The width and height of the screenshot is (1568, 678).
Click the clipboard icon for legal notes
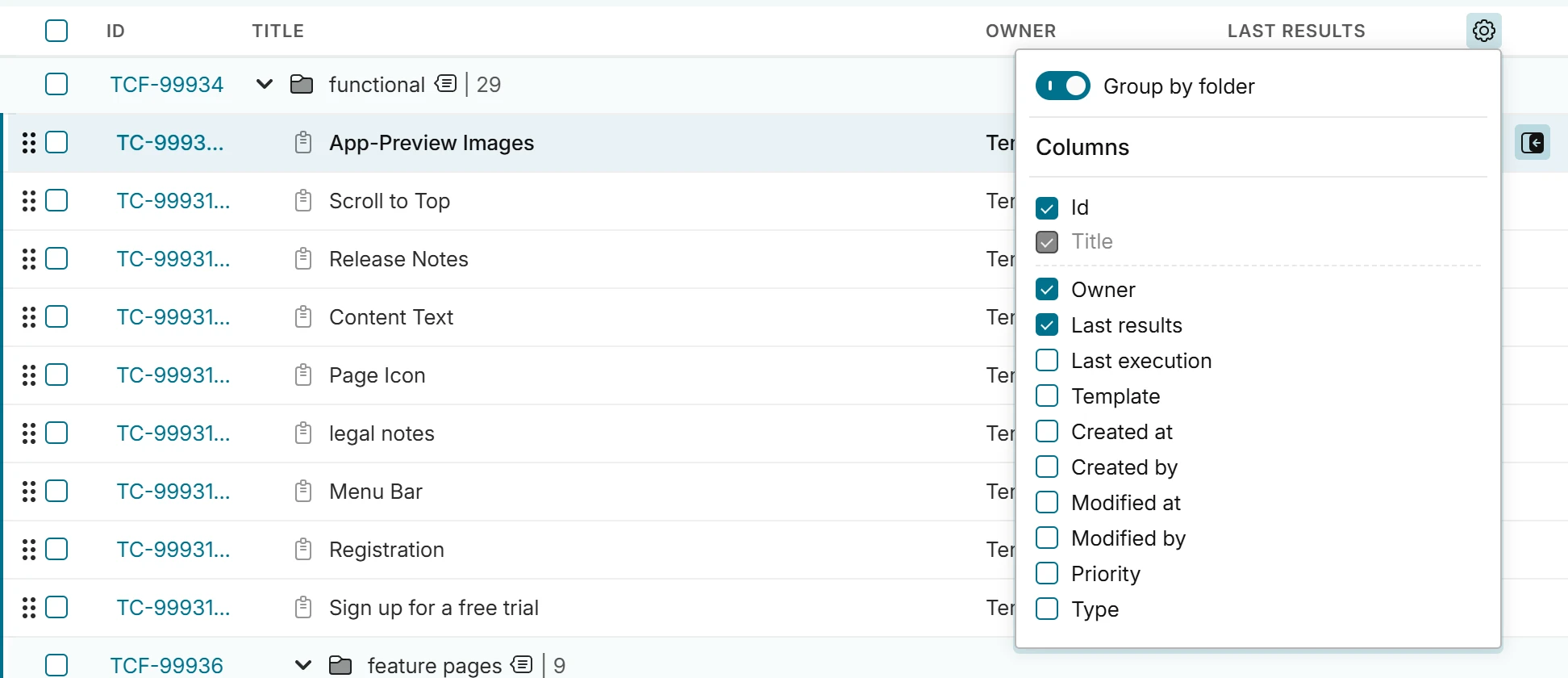point(303,433)
